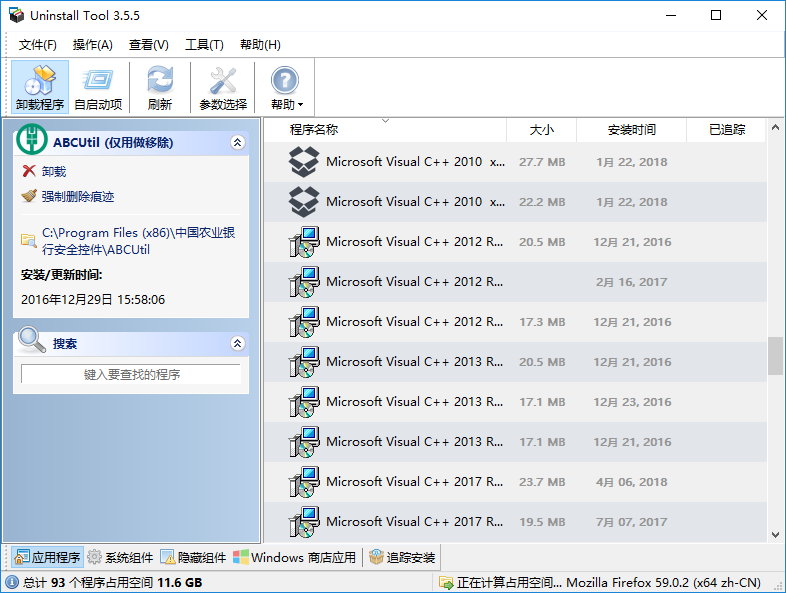Click the 键入要查找的程序 search field
Viewport: 786px width, 593px height.
click(x=131, y=374)
